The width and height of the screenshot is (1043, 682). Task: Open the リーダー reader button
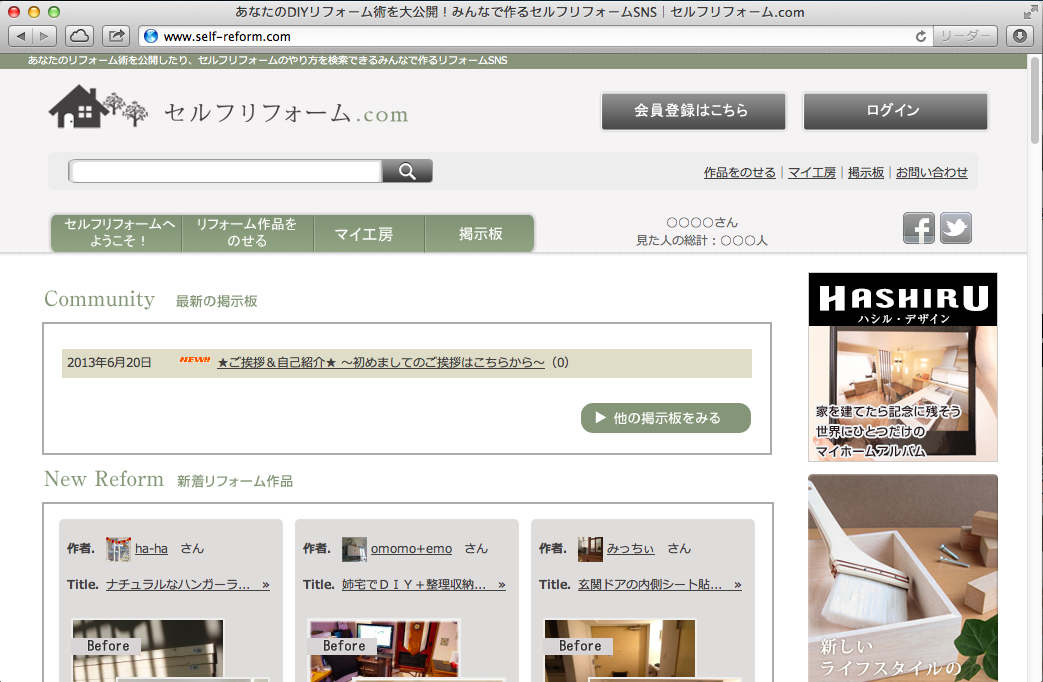tap(965, 36)
